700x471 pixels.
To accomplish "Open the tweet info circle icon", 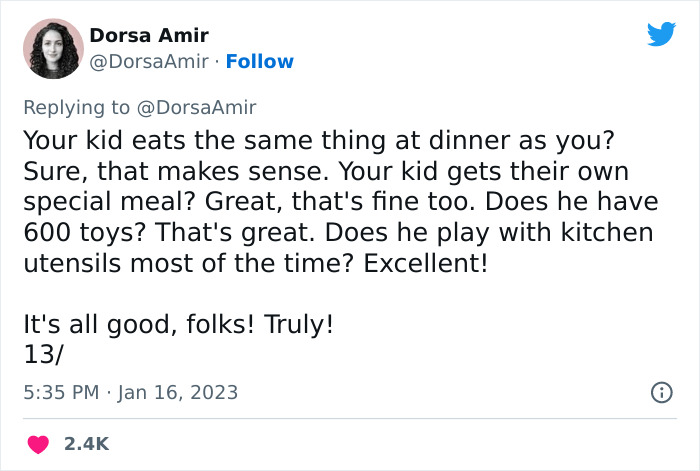I will click(661, 393).
